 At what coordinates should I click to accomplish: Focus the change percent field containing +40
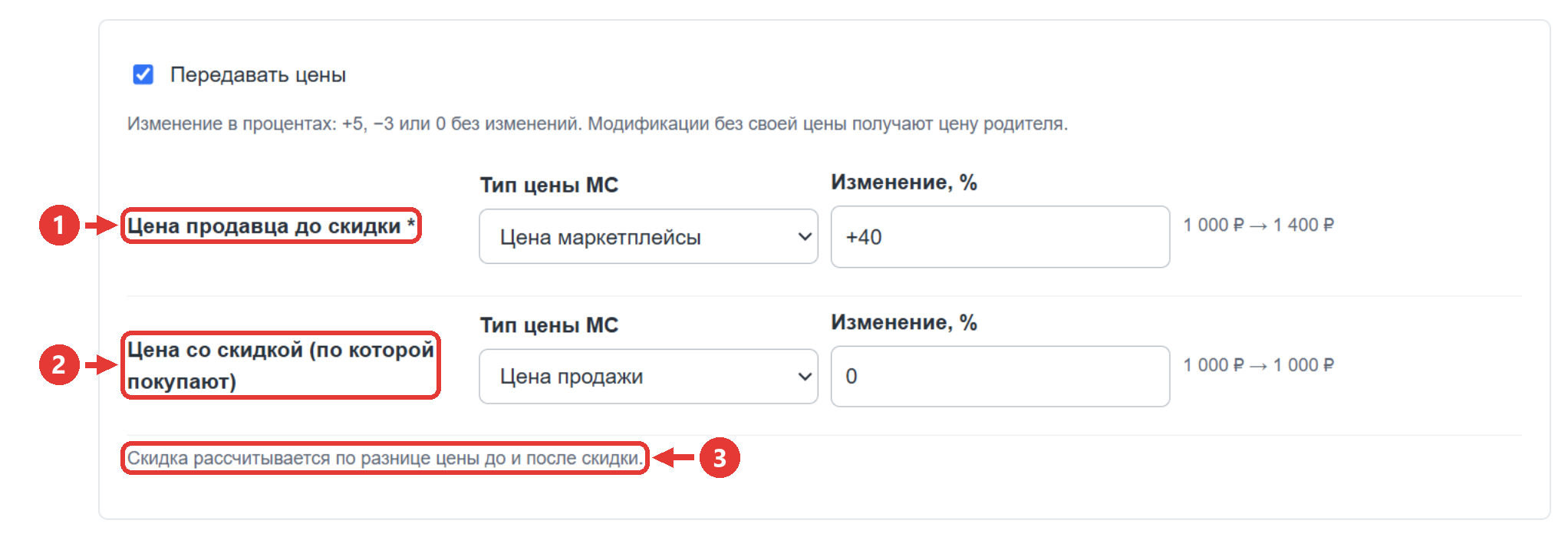(1000, 237)
